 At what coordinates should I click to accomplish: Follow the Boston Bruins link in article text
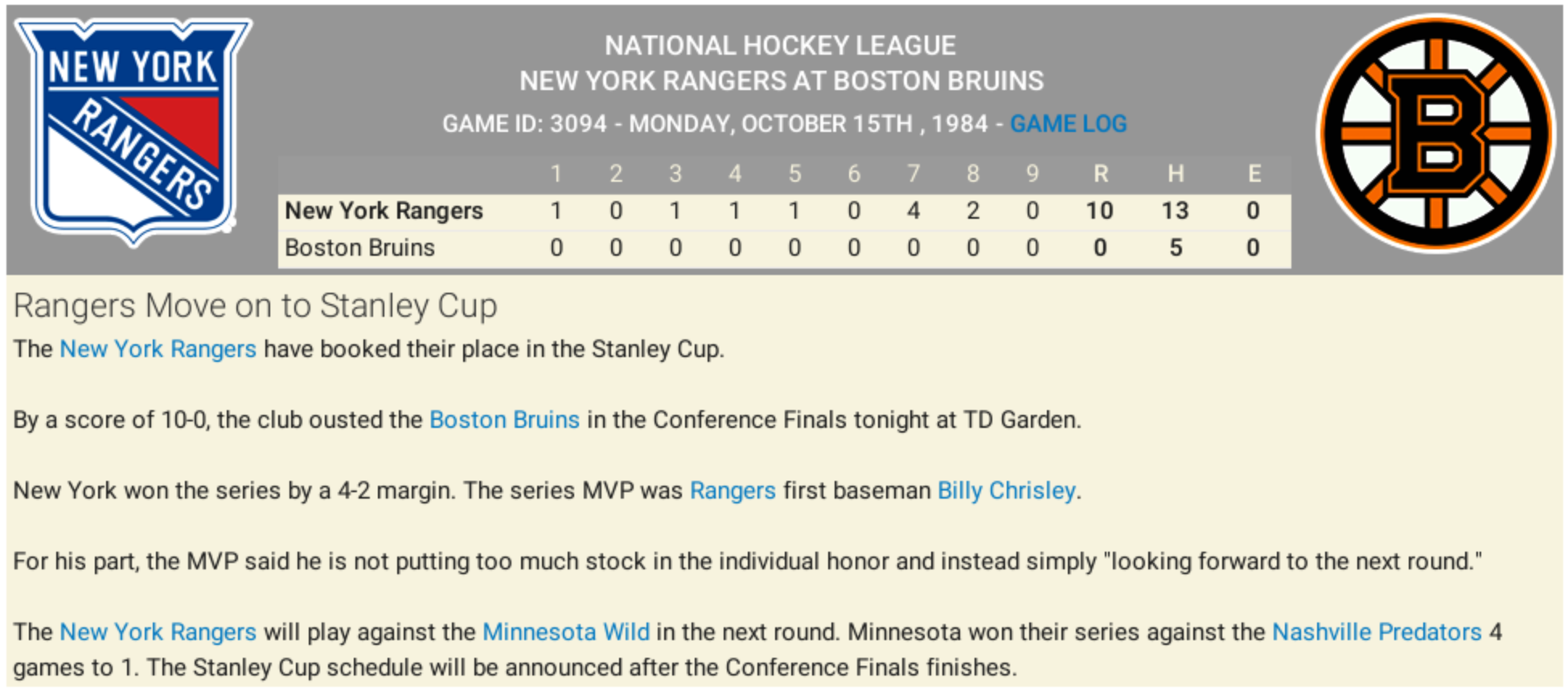click(504, 420)
